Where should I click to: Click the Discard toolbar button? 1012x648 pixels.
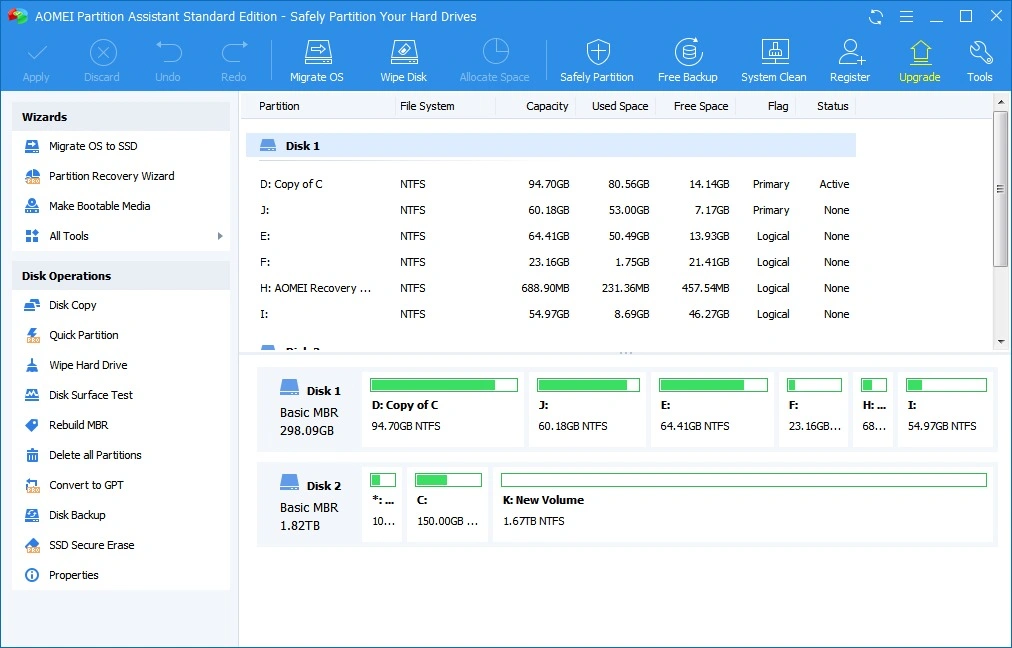click(102, 61)
